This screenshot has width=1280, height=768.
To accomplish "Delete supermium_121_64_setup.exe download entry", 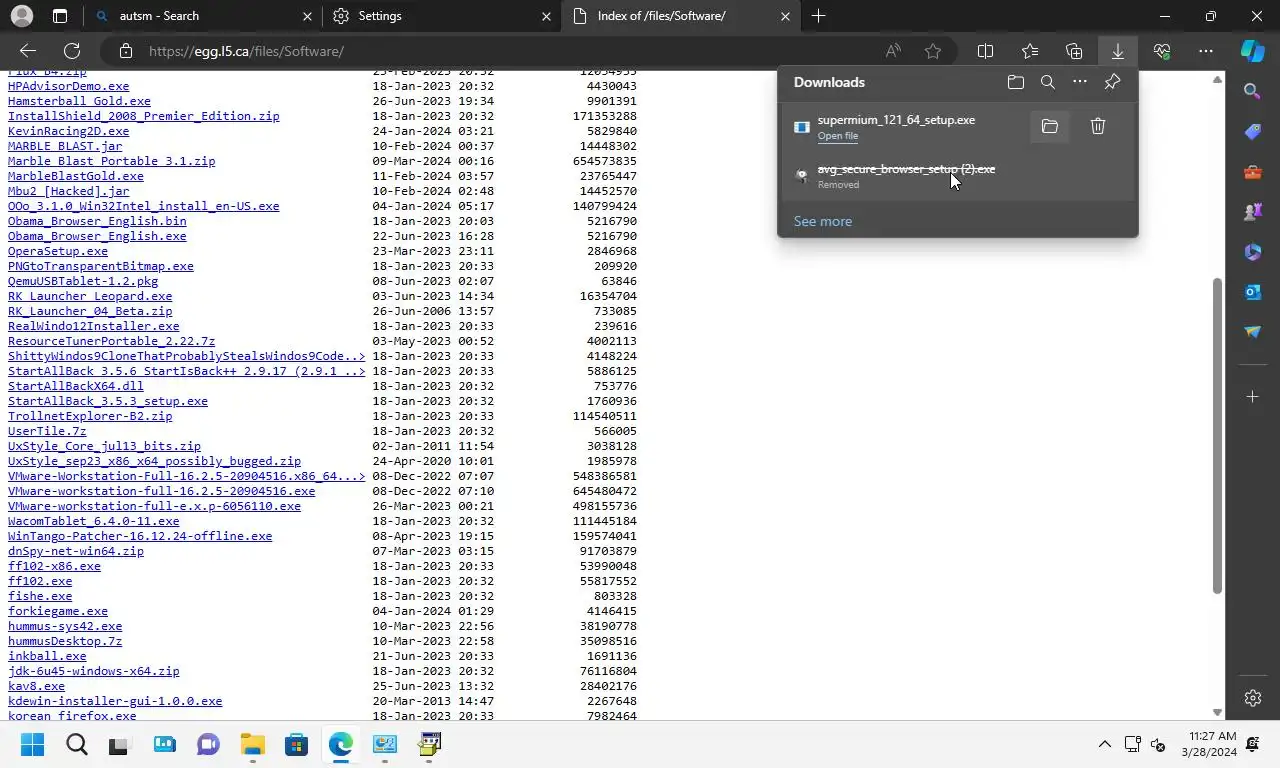I will click(1098, 126).
